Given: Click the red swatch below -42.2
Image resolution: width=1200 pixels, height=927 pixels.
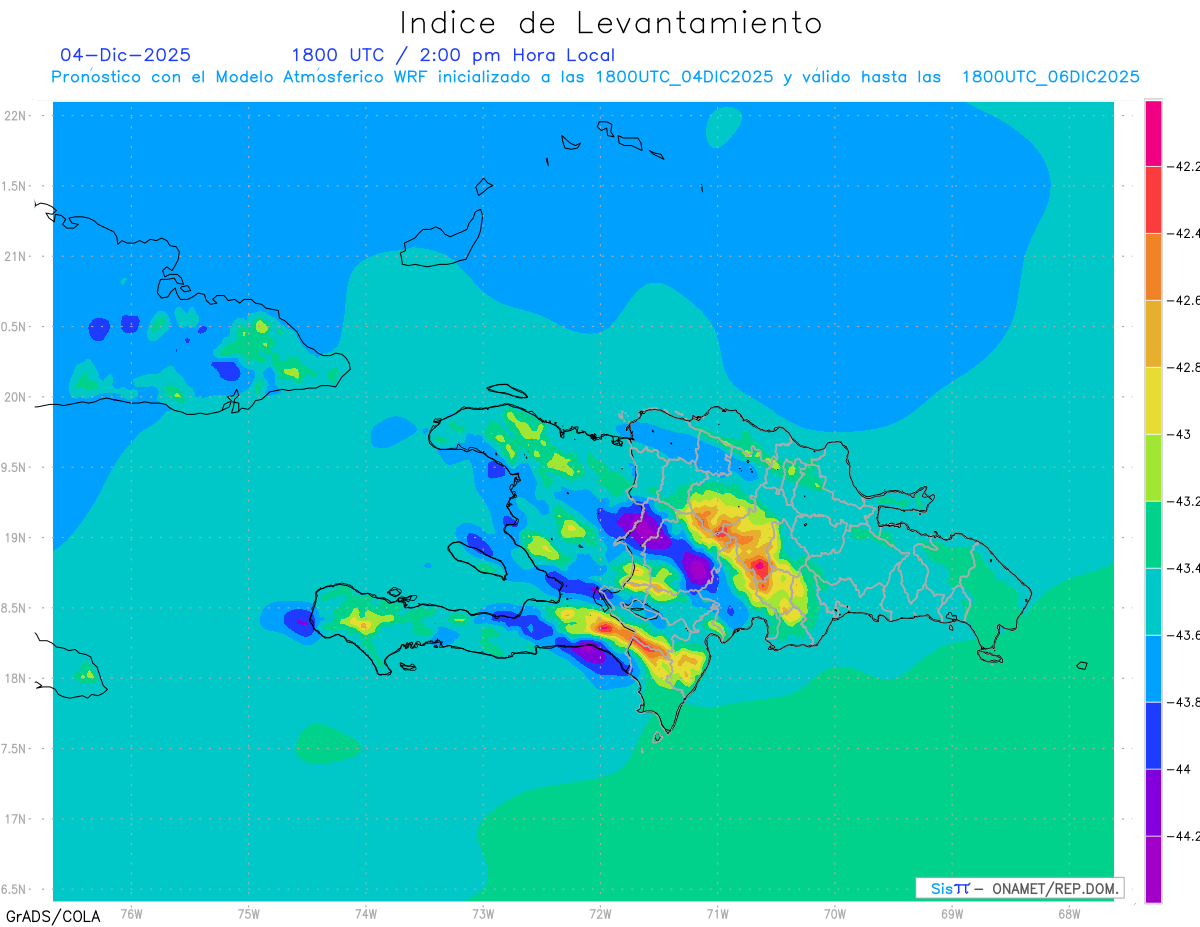Looking at the screenshot, I should 1153,199.
